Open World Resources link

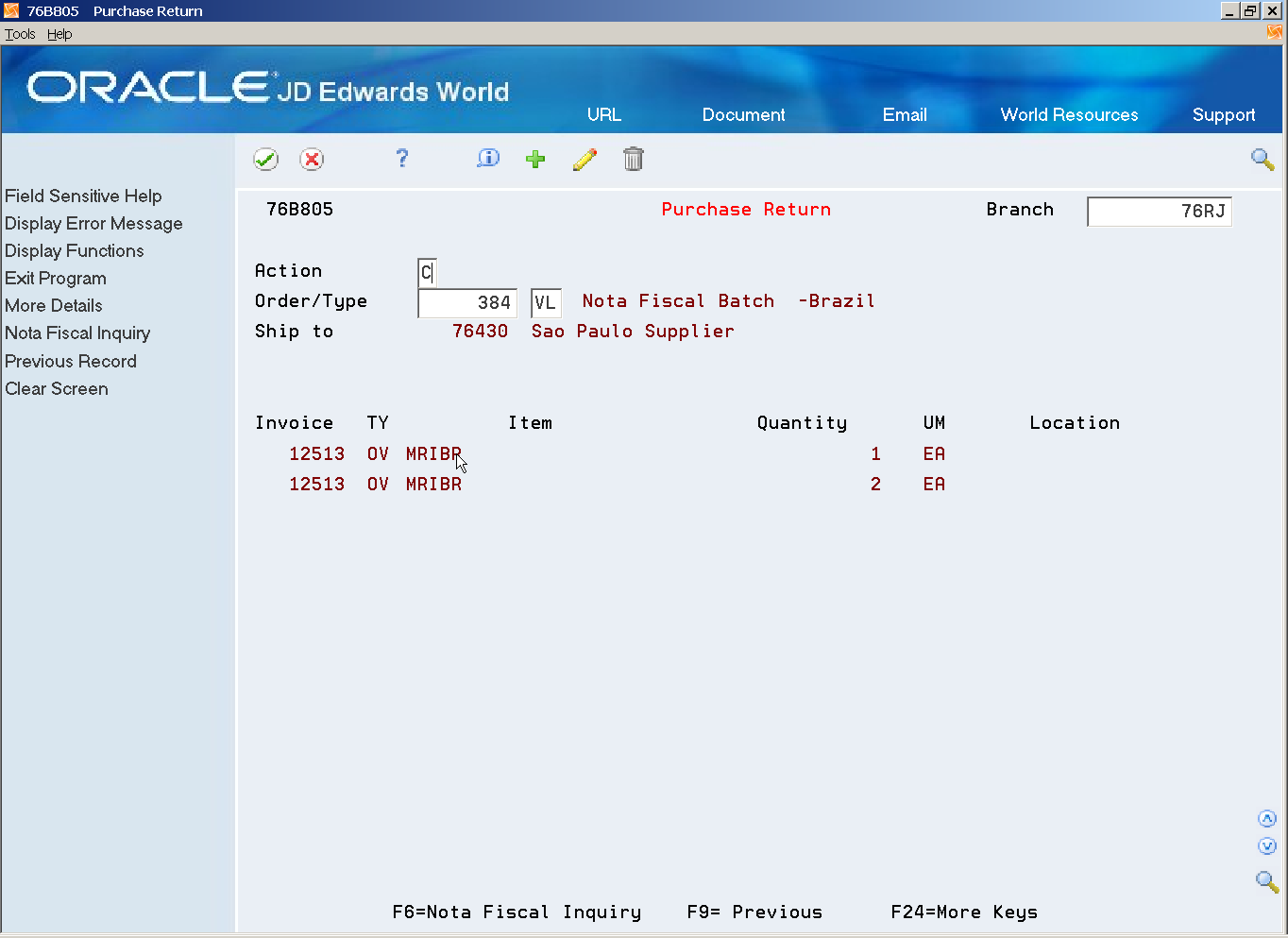[1069, 114]
